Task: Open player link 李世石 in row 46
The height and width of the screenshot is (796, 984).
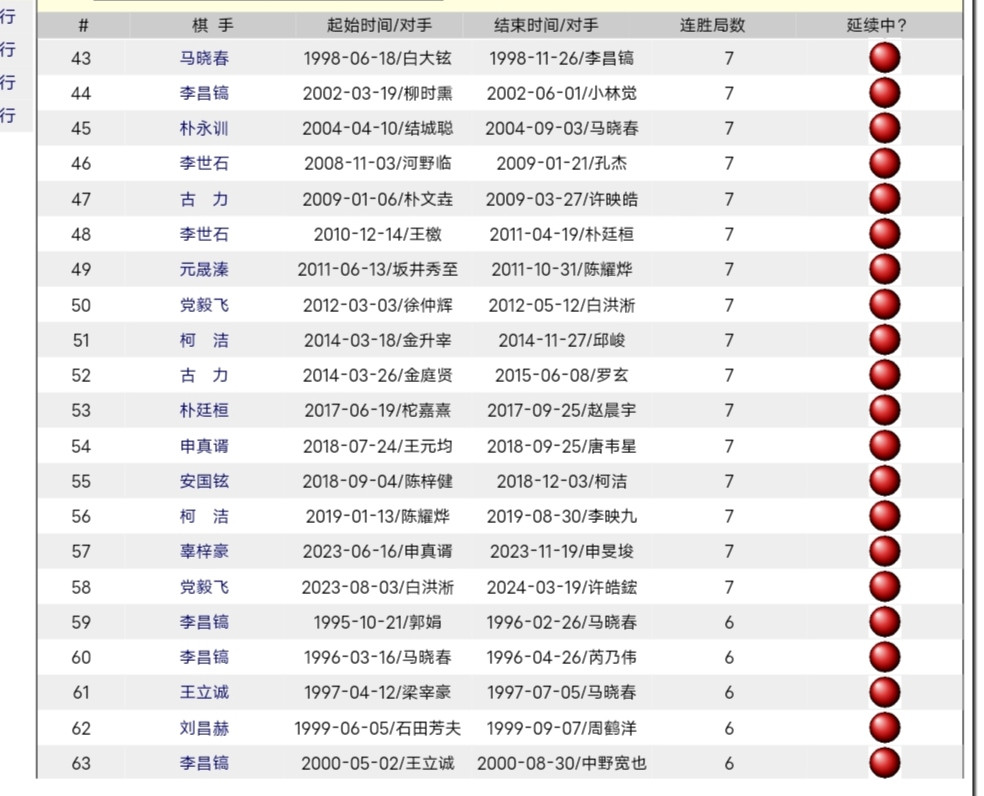Action: [x=204, y=163]
